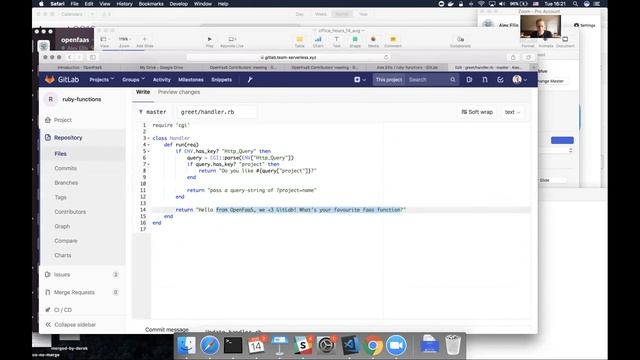Open the new item plus dropdown in GitLab navbar
This screenshot has width=640, height=360.
tap(360, 80)
